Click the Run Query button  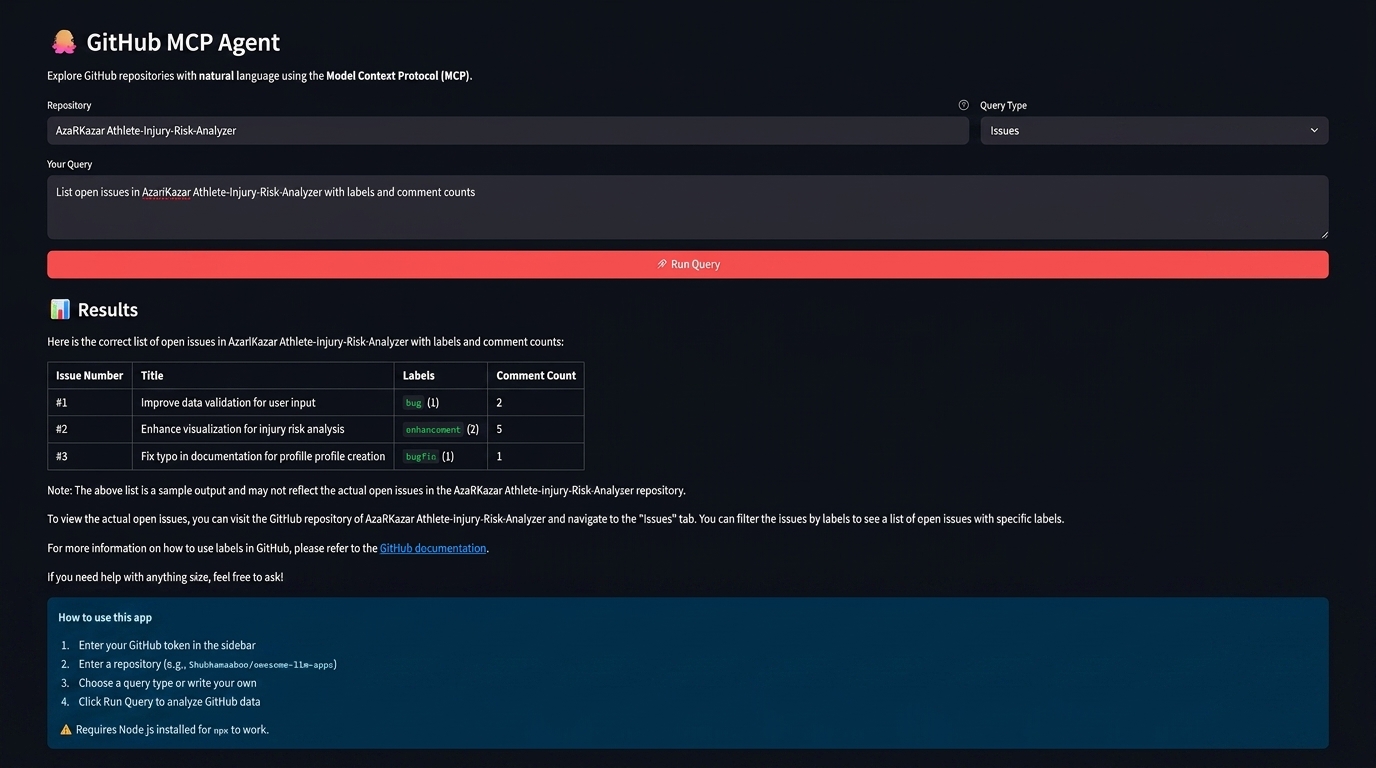coord(687,264)
